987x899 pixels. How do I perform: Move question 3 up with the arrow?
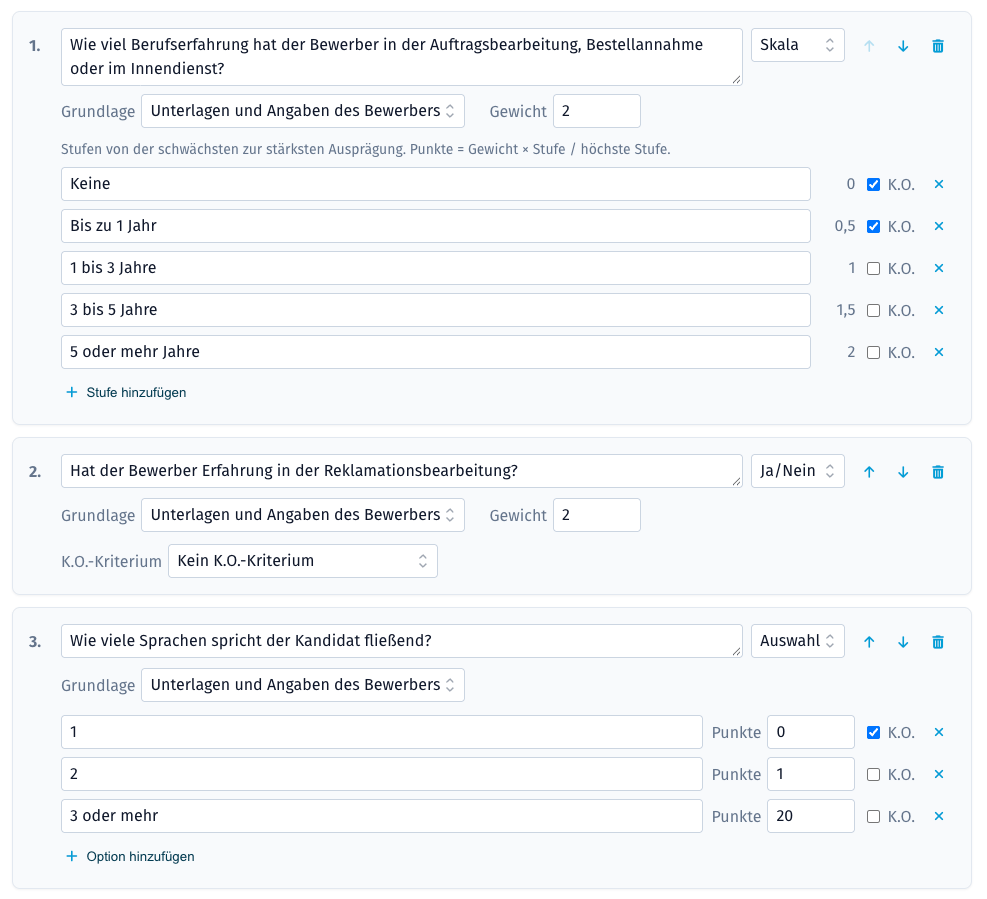coord(869,642)
